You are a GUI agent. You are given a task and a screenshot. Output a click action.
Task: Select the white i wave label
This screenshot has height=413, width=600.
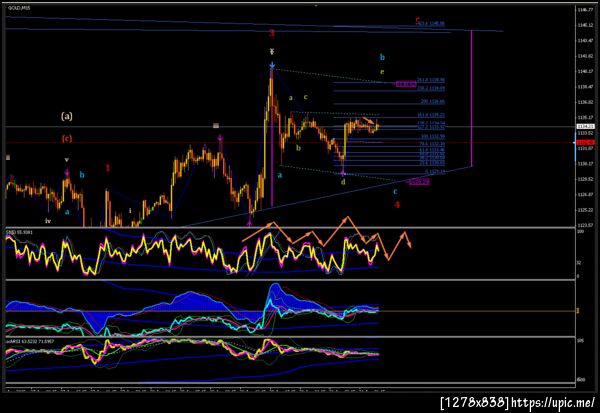tap(130, 211)
